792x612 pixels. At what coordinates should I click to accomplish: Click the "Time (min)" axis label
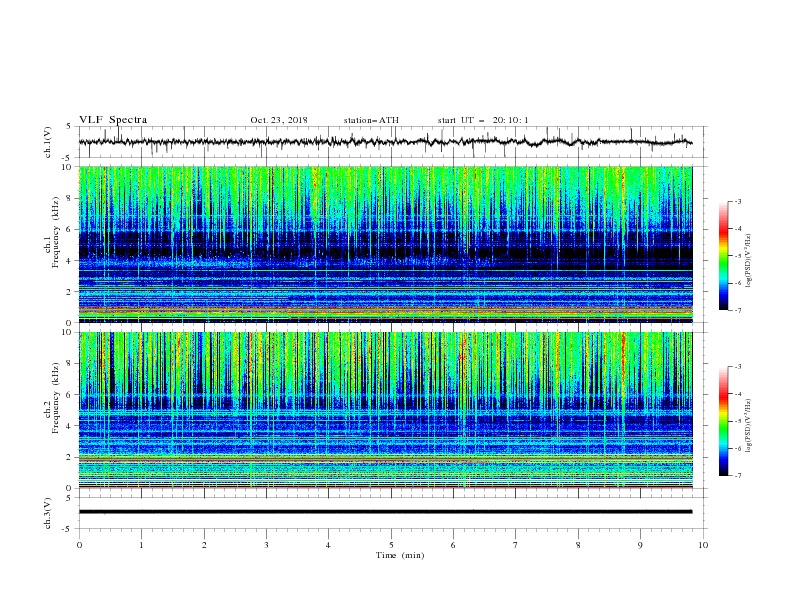click(x=400, y=555)
